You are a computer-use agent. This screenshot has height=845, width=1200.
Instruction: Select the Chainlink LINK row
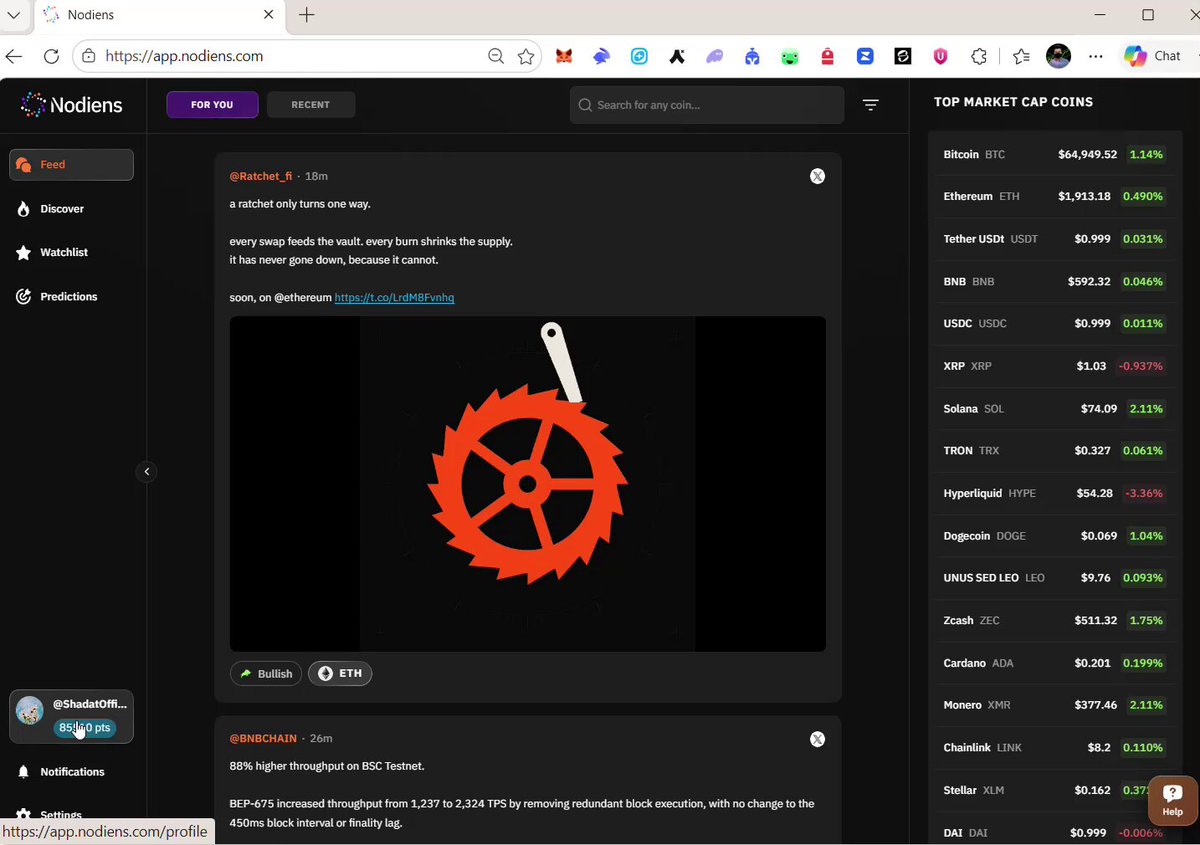click(1054, 748)
